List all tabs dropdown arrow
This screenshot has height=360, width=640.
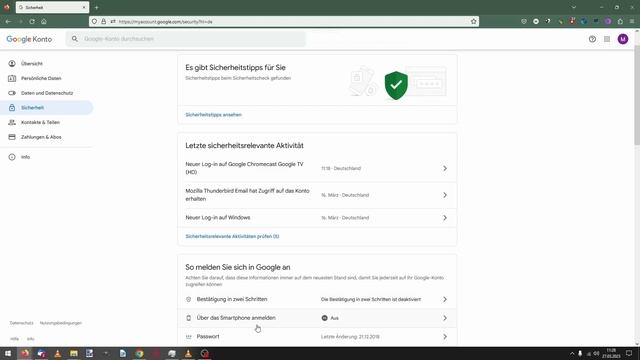pos(573,7)
